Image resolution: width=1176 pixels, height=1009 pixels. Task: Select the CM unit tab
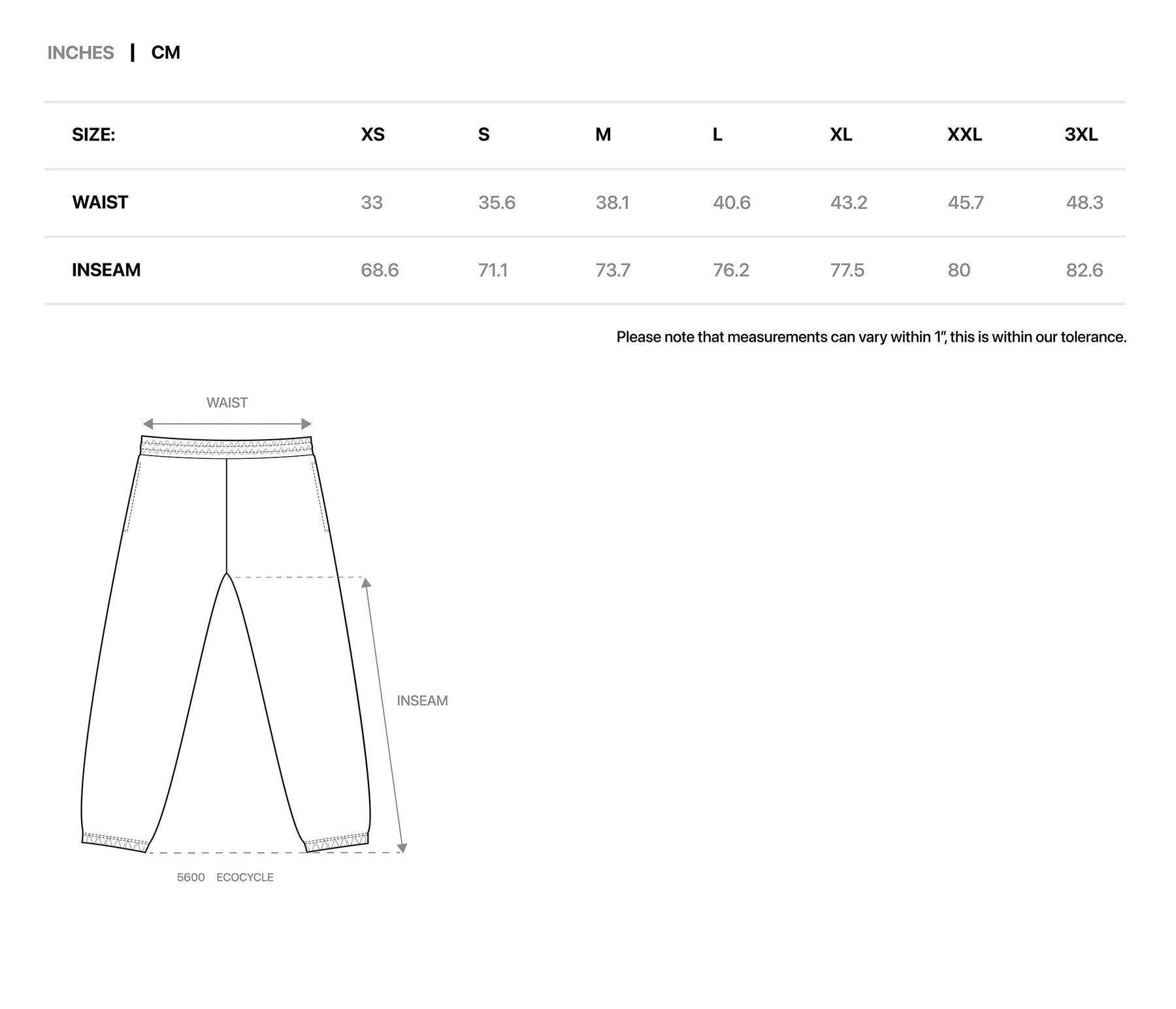click(165, 53)
